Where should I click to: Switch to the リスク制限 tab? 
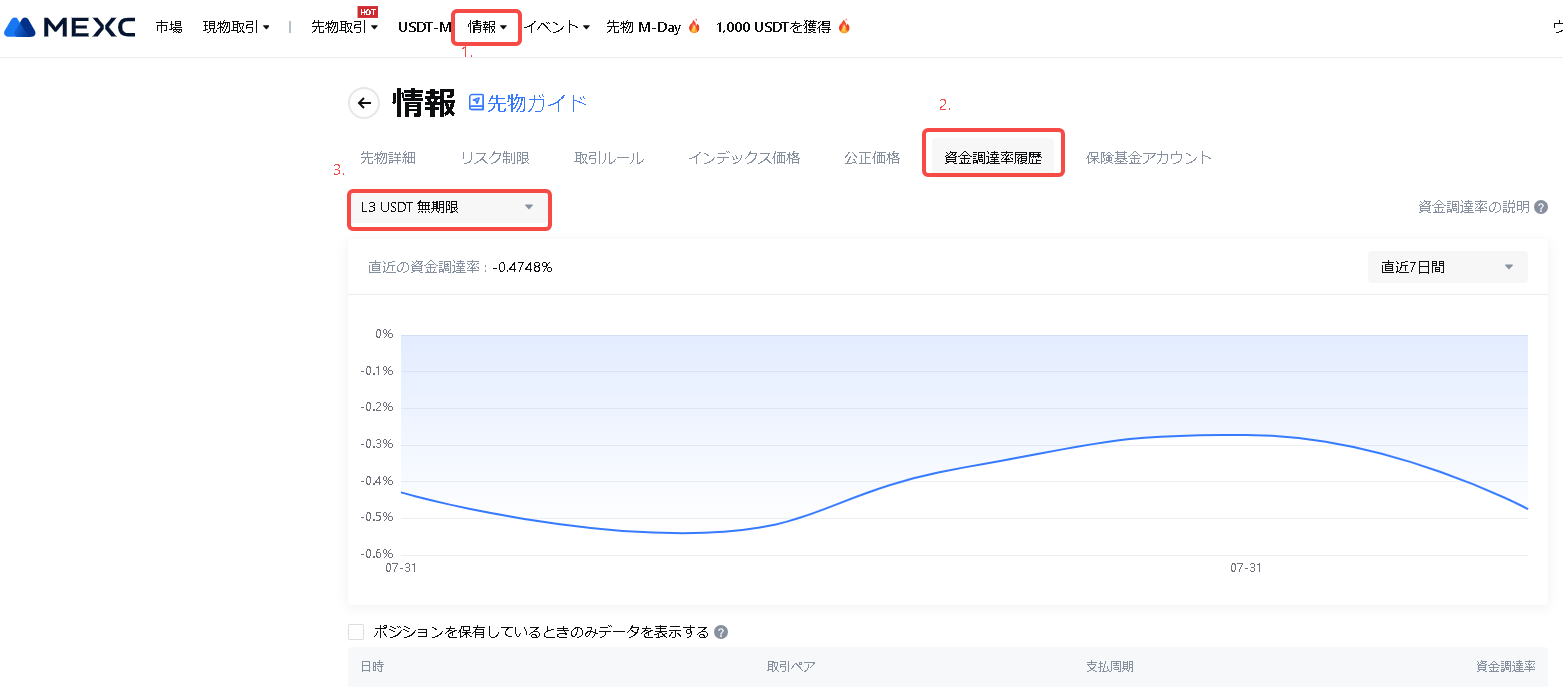click(x=495, y=158)
